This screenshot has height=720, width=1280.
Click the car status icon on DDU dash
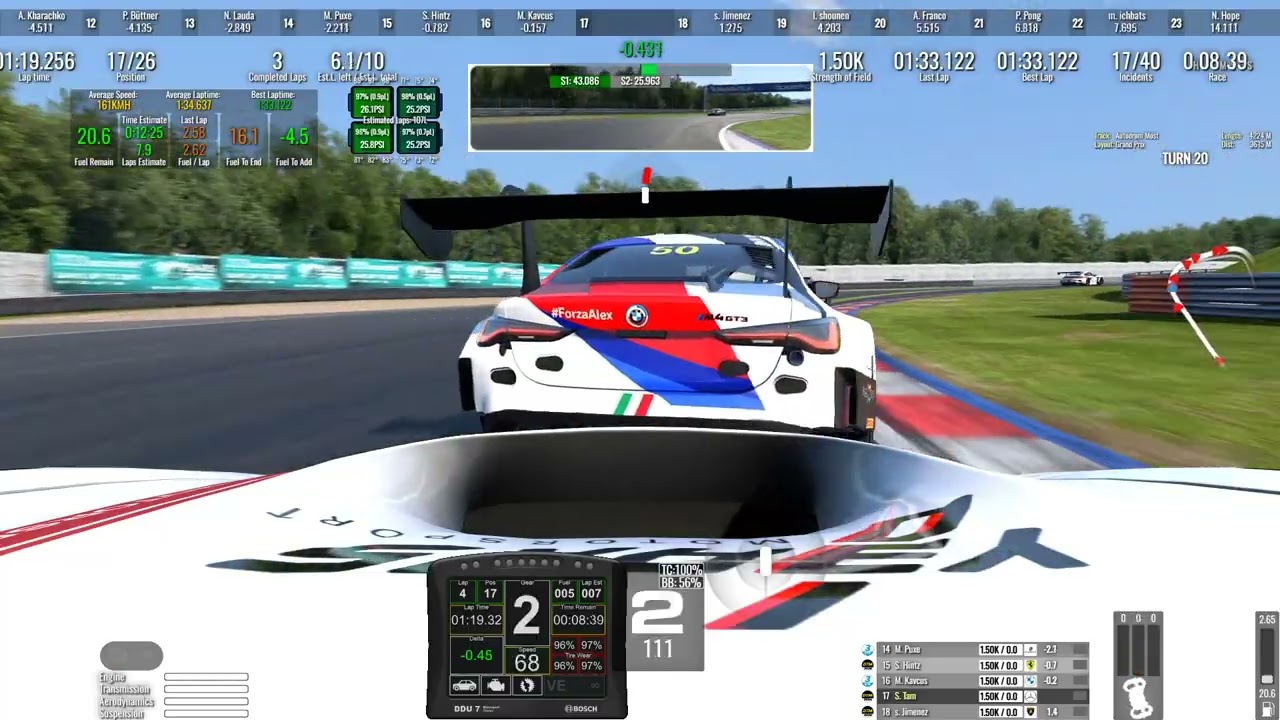(x=464, y=685)
